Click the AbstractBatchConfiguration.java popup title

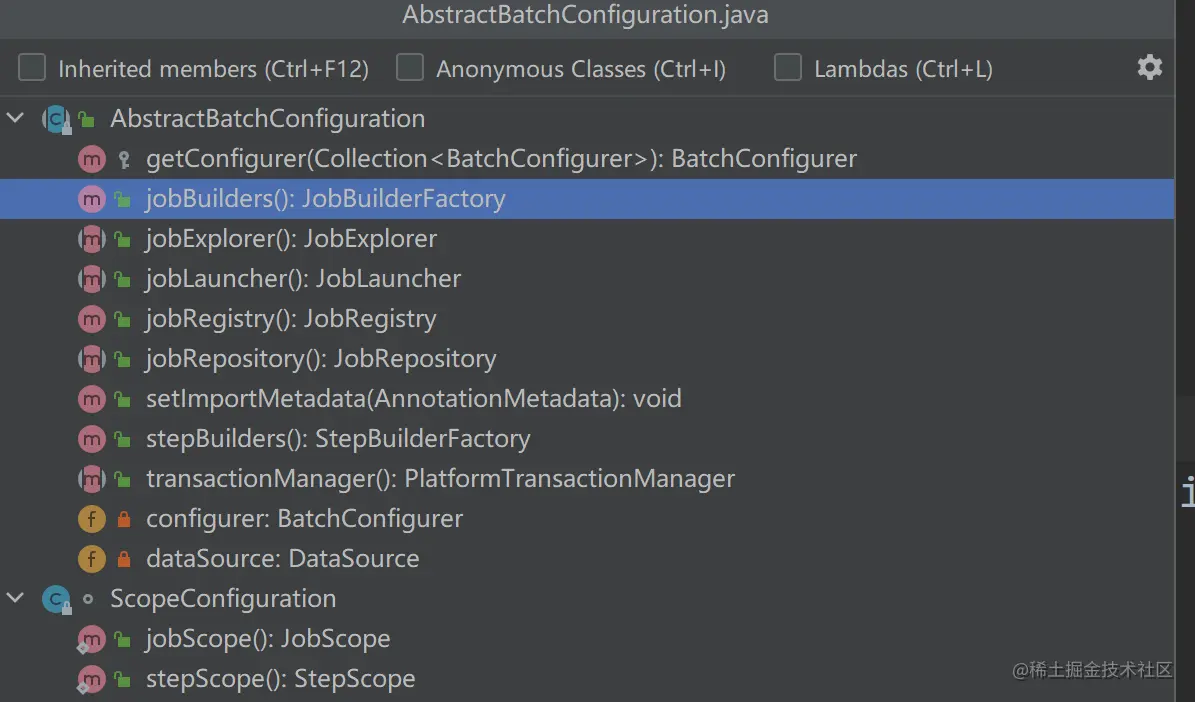[585, 16]
